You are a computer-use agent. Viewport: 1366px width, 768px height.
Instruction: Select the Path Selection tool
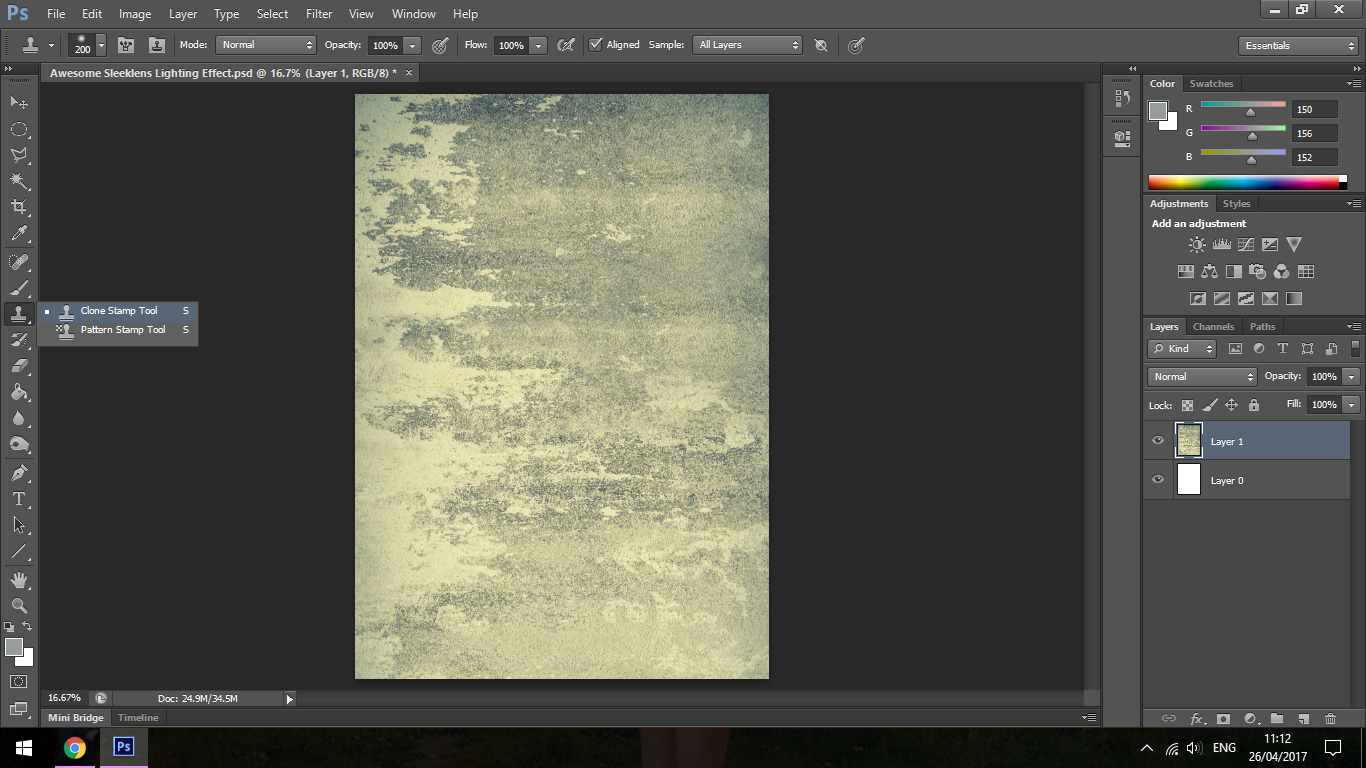(19, 524)
